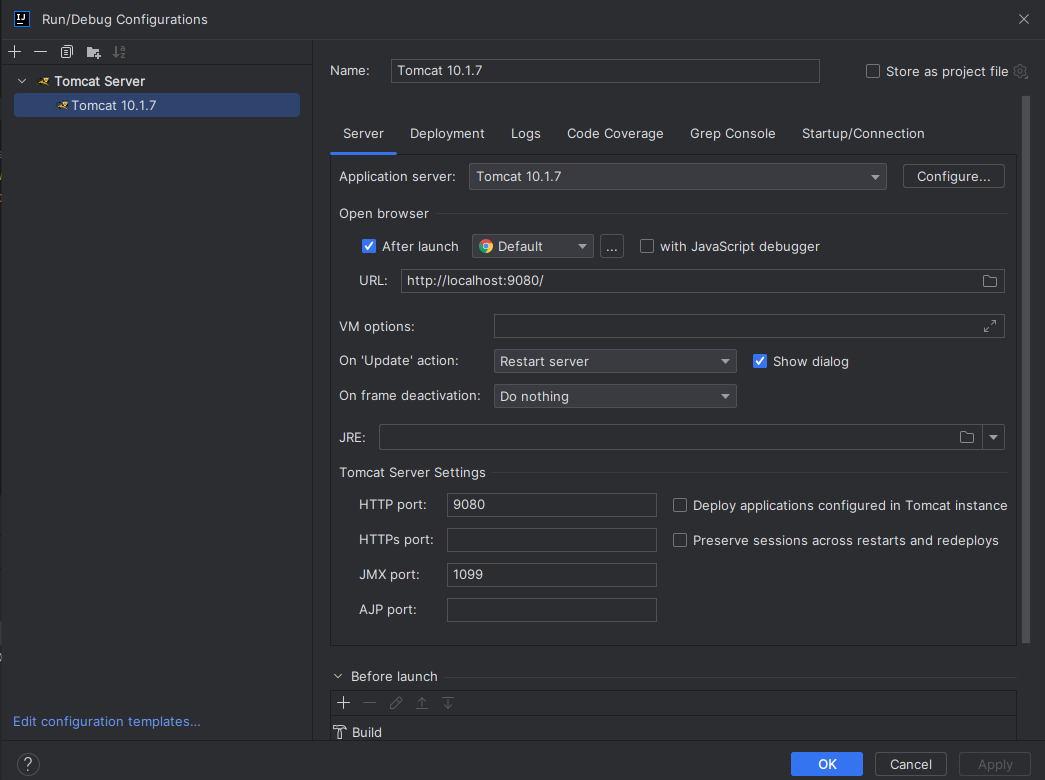1045x780 pixels.
Task: Click the Apply button
Action: pyautogui.click(x=995, y=764)
